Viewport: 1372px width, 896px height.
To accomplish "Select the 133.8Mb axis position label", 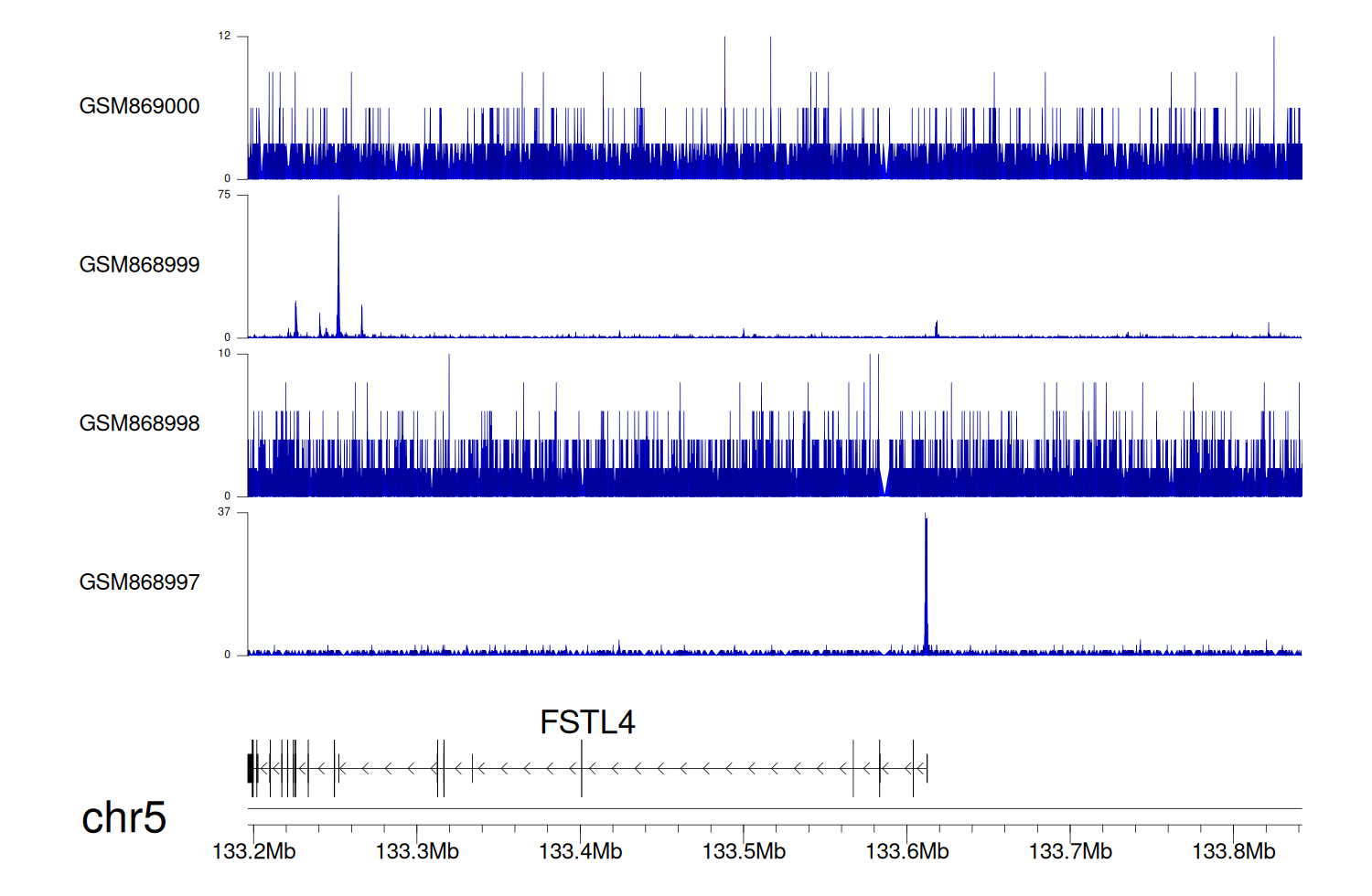I will [x=1233, y=851].
